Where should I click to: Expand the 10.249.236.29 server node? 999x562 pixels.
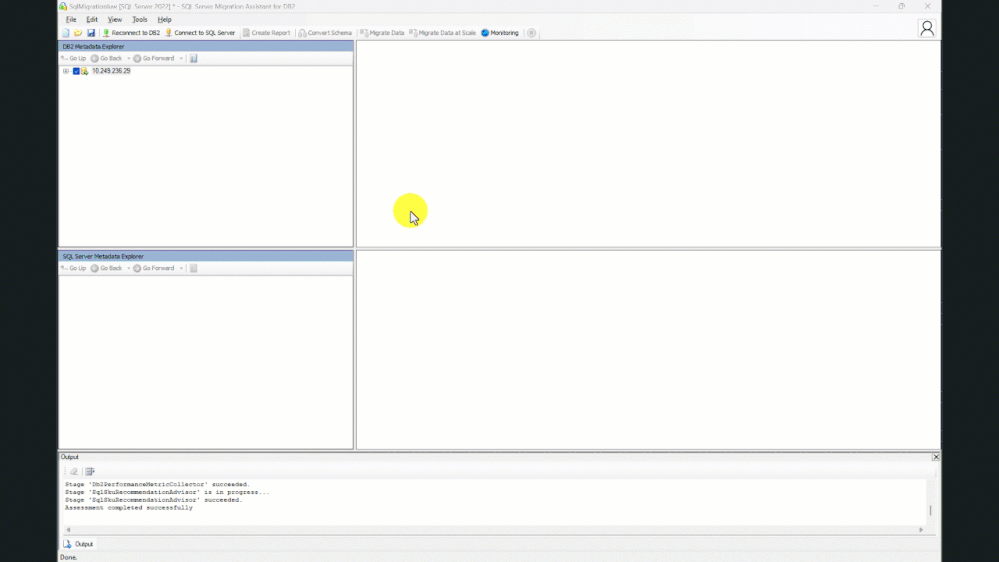pos(66,71)
